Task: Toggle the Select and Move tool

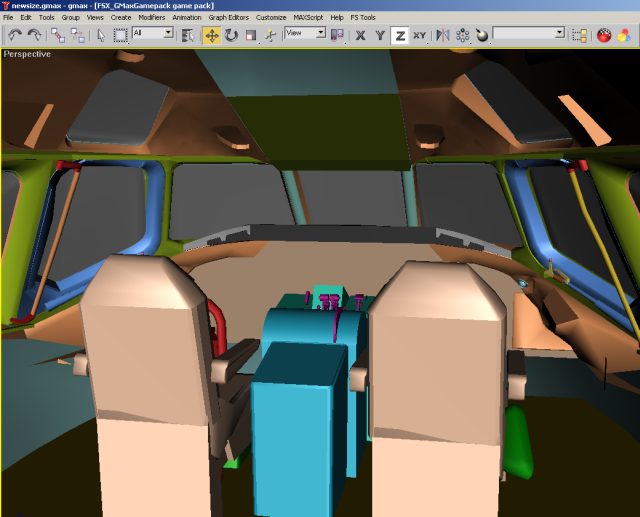Action: (211, 35)
